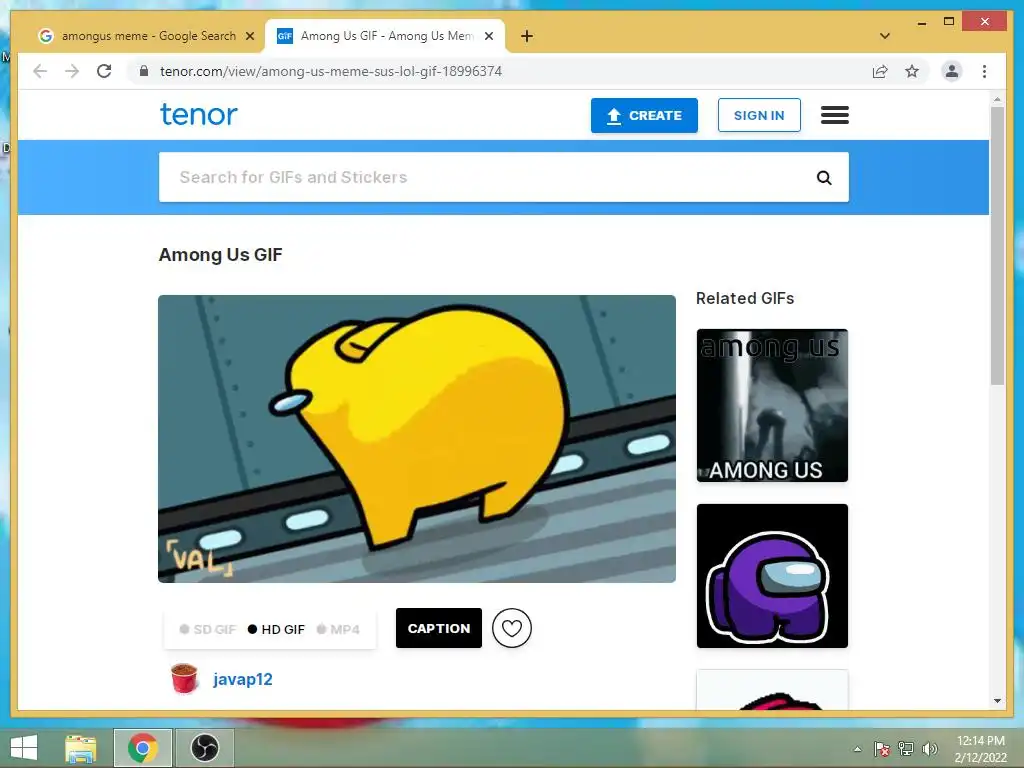
Task: Click the CAPTION button
Action: (439, 628)
